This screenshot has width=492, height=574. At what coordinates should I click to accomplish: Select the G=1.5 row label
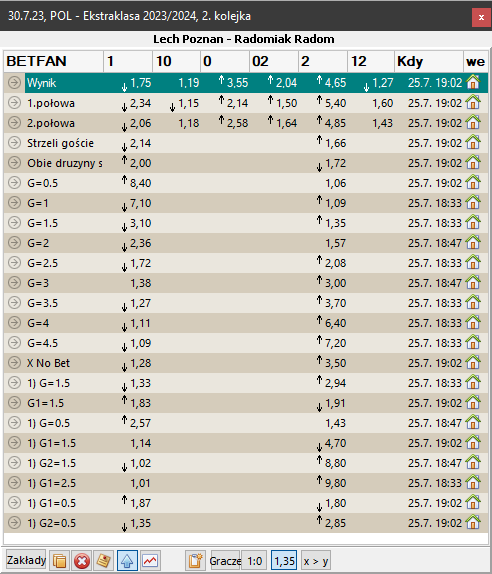point(42,223)
